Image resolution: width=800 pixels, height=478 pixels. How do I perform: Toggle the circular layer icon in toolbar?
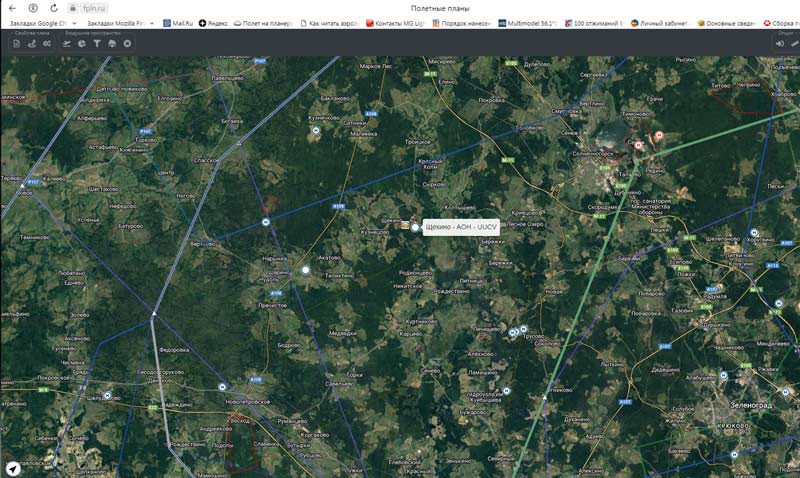coord(127,44)
